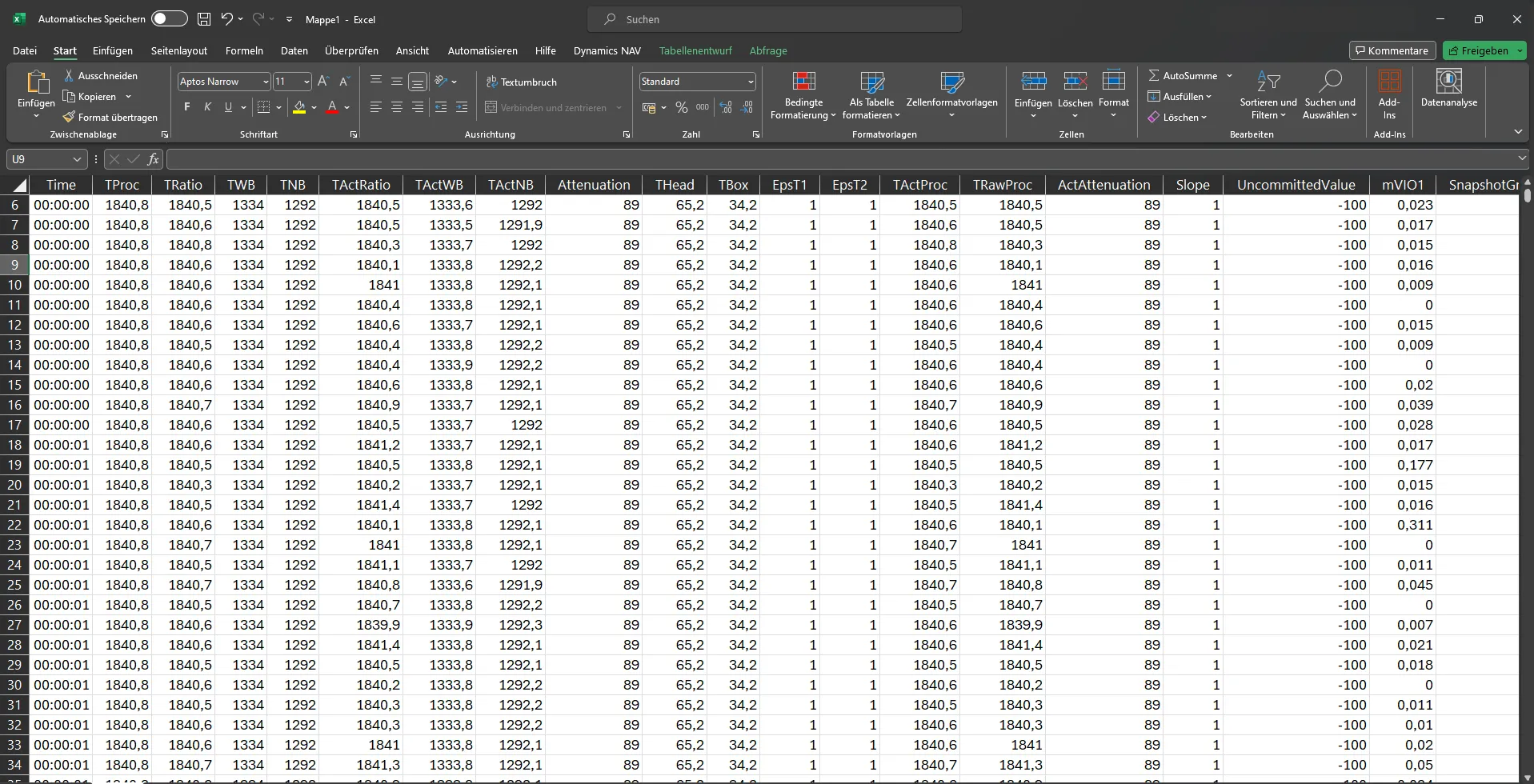Expand the number format Standard dropdown

pyautogui.click(x=751, y=82)
